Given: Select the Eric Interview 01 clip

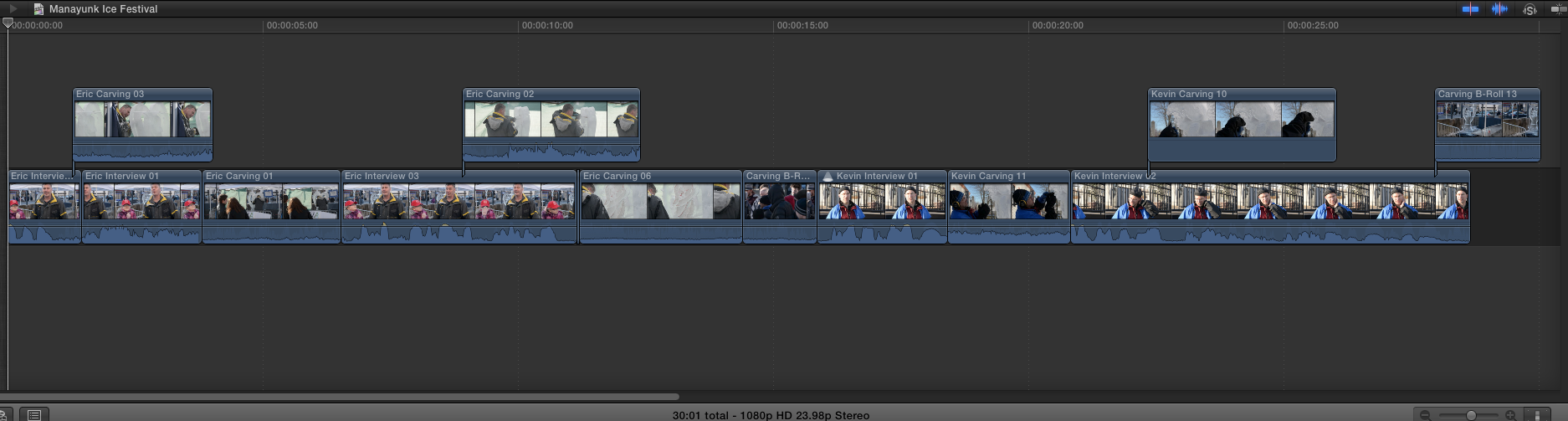Looking at the screenshot, I should (x=141, y=206).
